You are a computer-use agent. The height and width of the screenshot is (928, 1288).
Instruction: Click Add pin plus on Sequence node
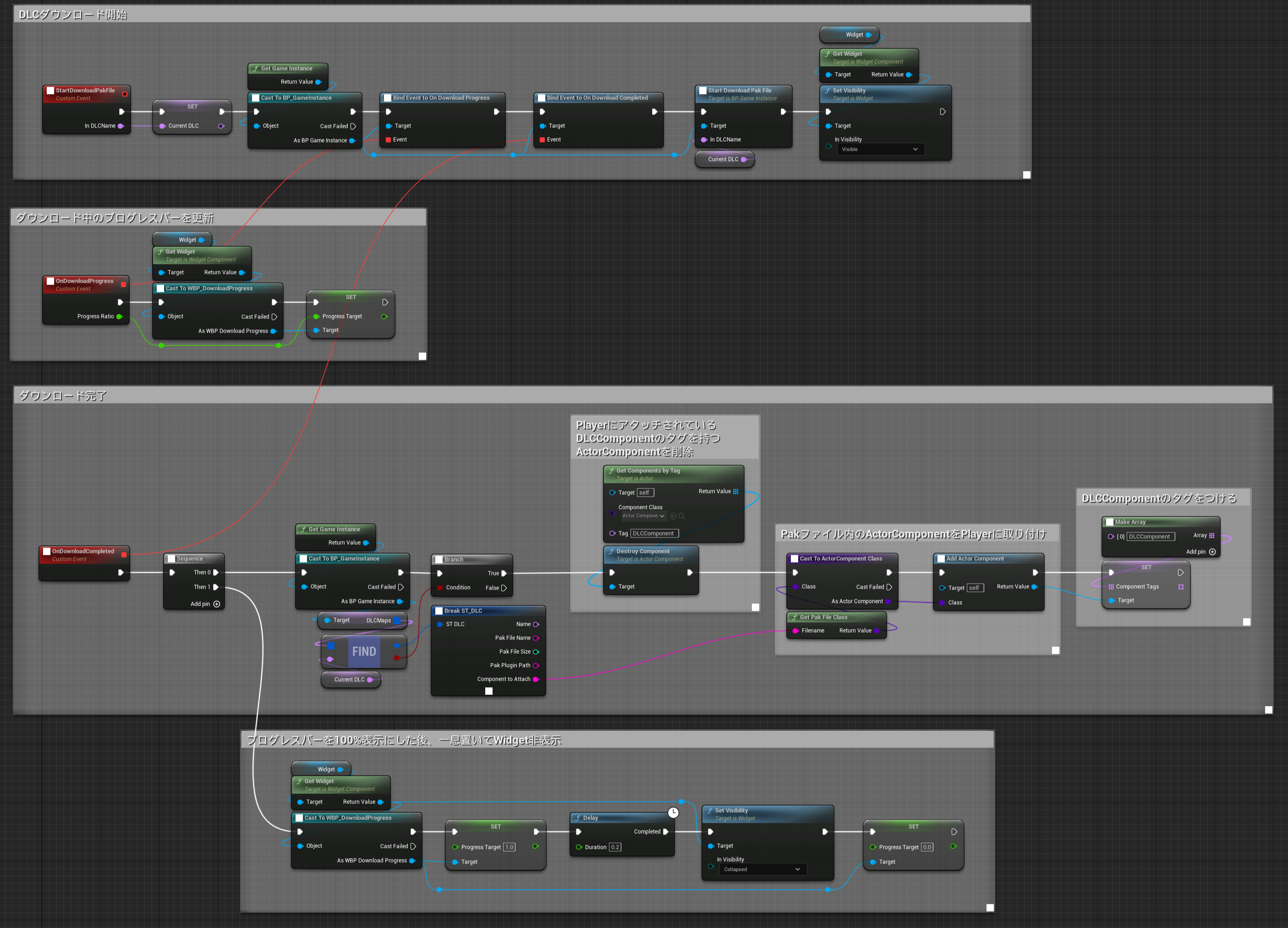216,604
